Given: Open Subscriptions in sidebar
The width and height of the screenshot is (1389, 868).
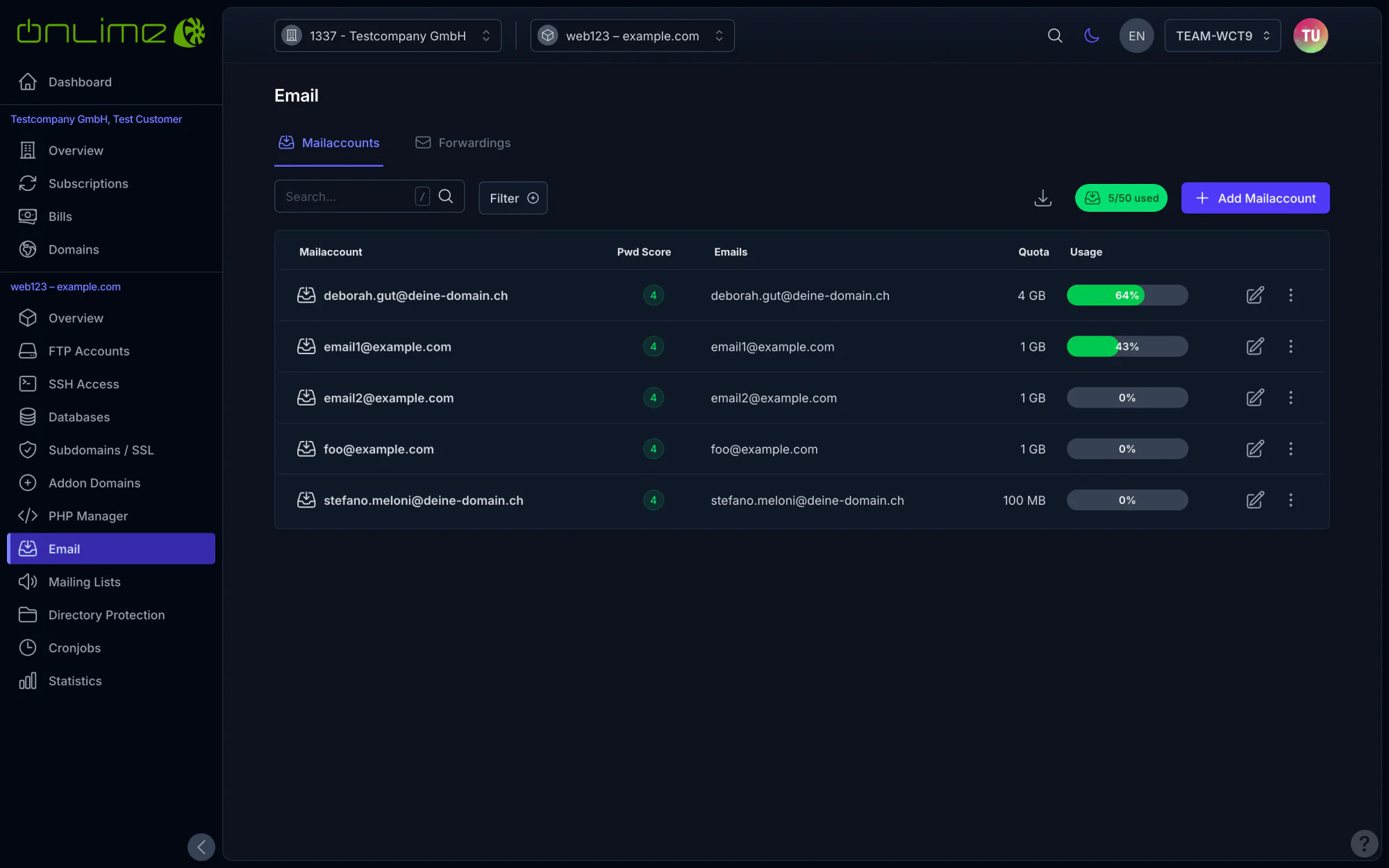Looking at the screenshot, I should tap(111, 183).
